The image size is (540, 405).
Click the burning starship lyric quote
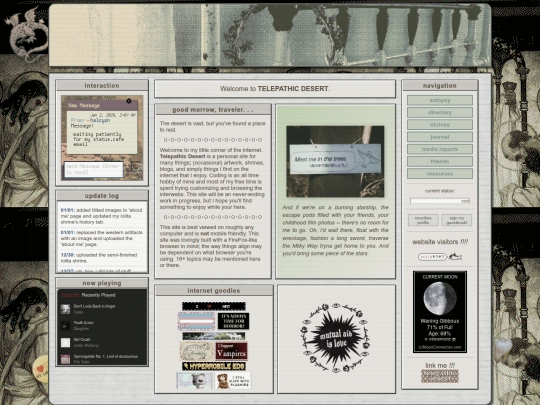pos(335,230)
